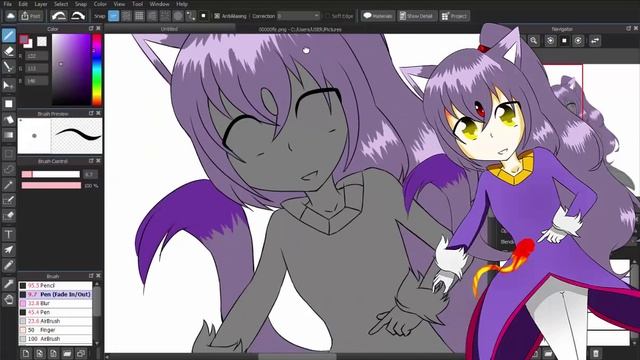The image size is (640, 360).
Task: Undock the Navigator panel
Action: [x=629, y=29]
